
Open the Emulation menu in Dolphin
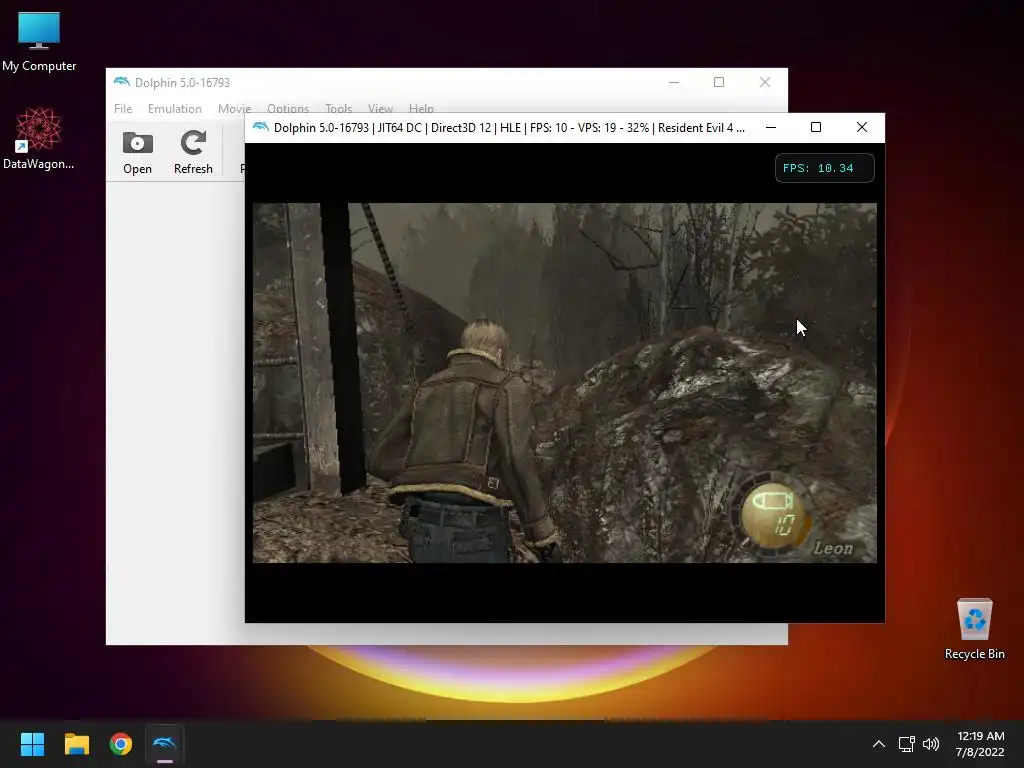tap(174, 108)
